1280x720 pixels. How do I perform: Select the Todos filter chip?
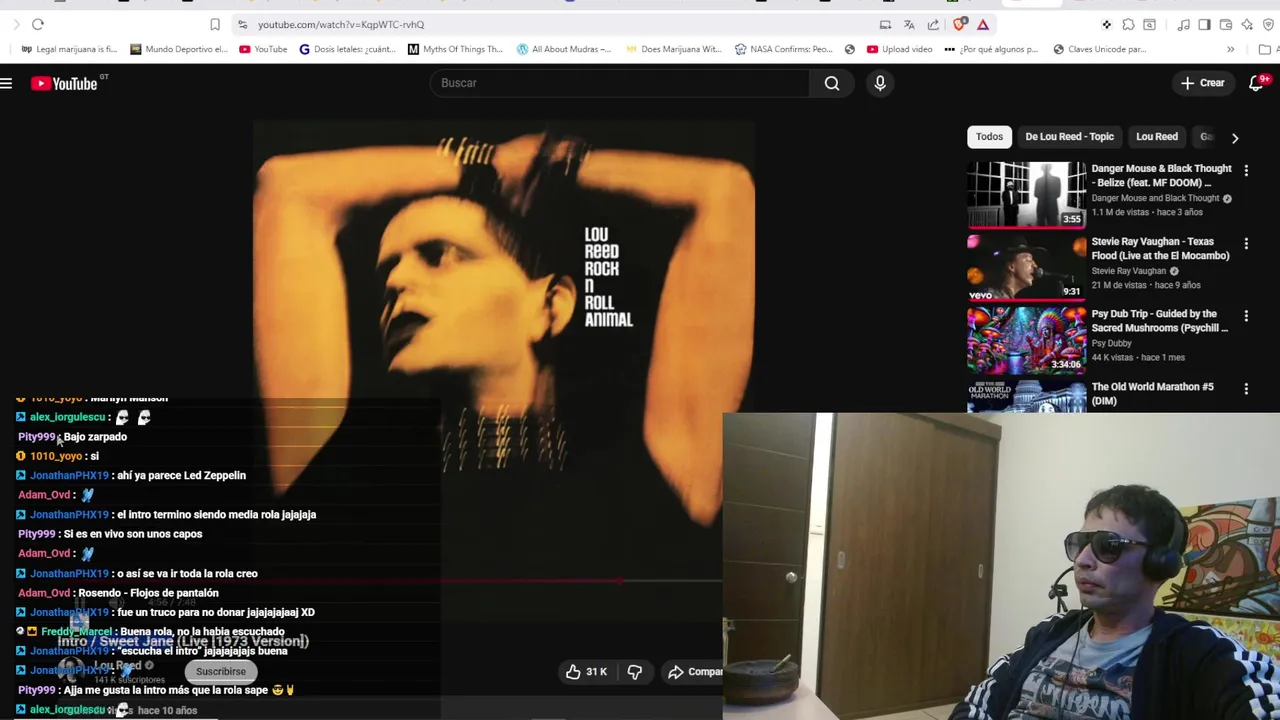pyautogui.click(x=989, y=137)
